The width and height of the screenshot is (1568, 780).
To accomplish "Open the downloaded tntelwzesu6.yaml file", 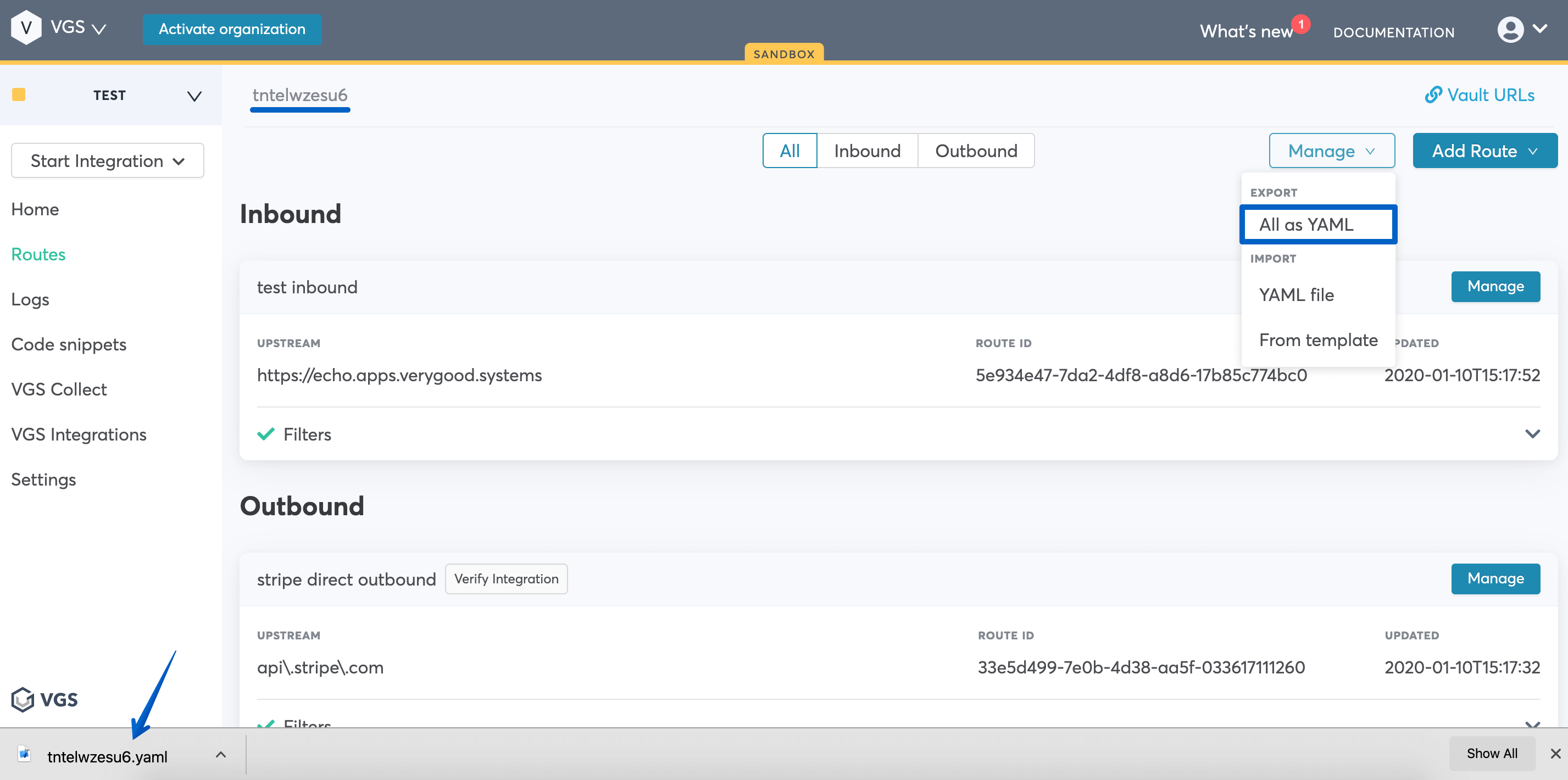I will pos(107,756).
